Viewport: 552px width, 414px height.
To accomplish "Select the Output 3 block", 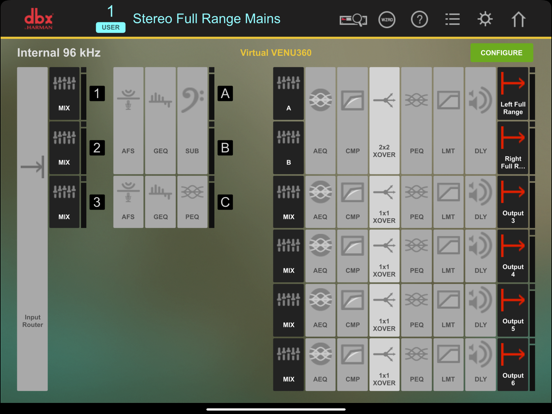I will pos(513,202).
